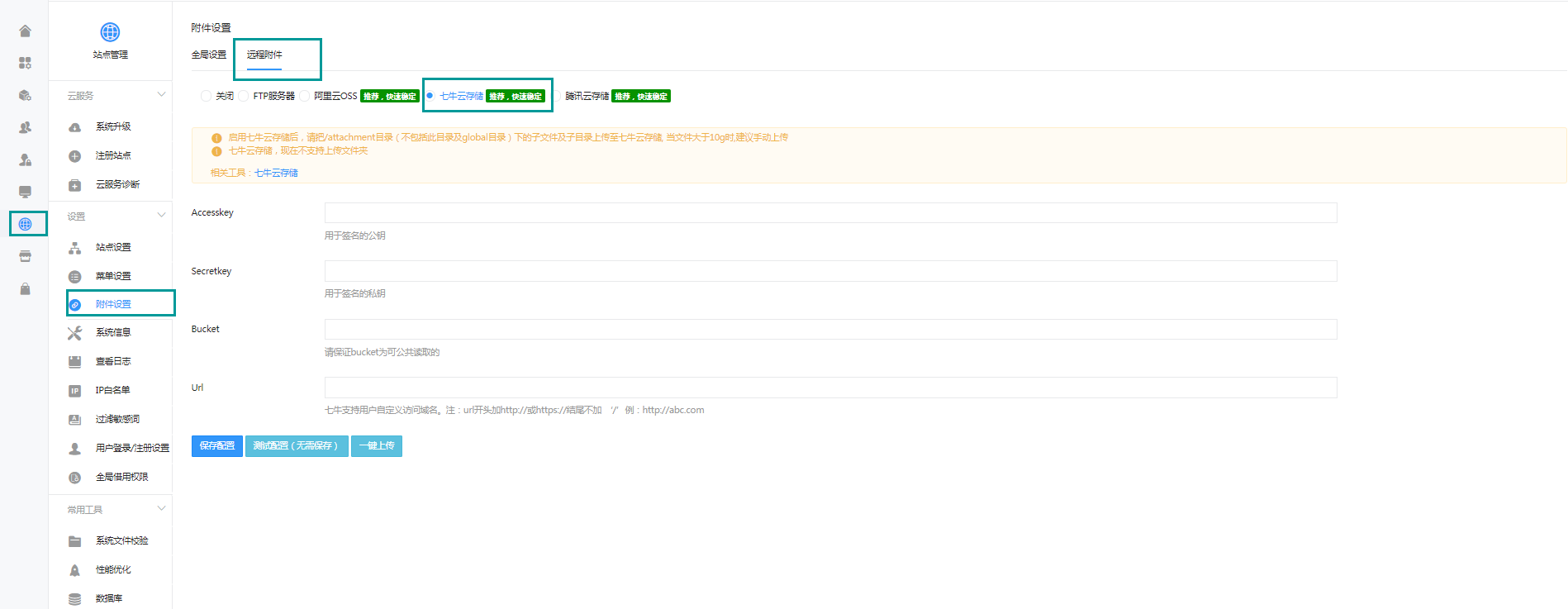Open 系统升级 cloud icon item
This screenshot has width=1568, height=609.
(x=74, y=127)
